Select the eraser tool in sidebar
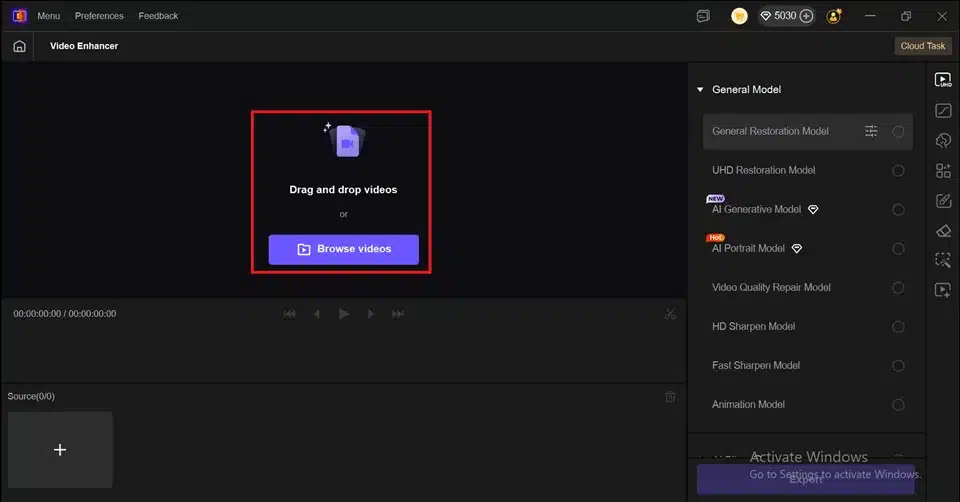The image size is (960, 502). [943, 231]
